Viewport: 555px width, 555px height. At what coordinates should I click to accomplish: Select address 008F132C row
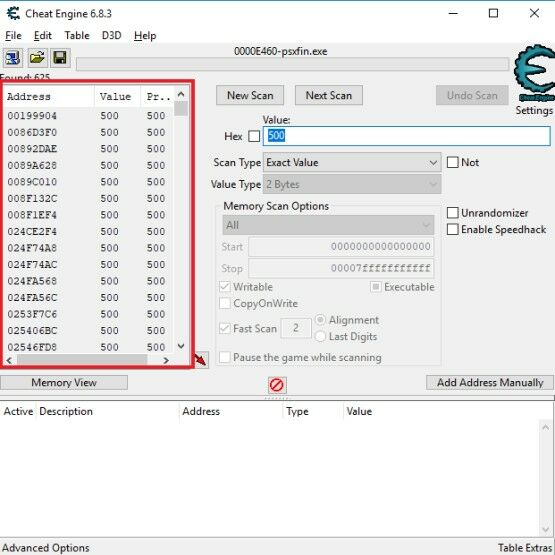88,199
